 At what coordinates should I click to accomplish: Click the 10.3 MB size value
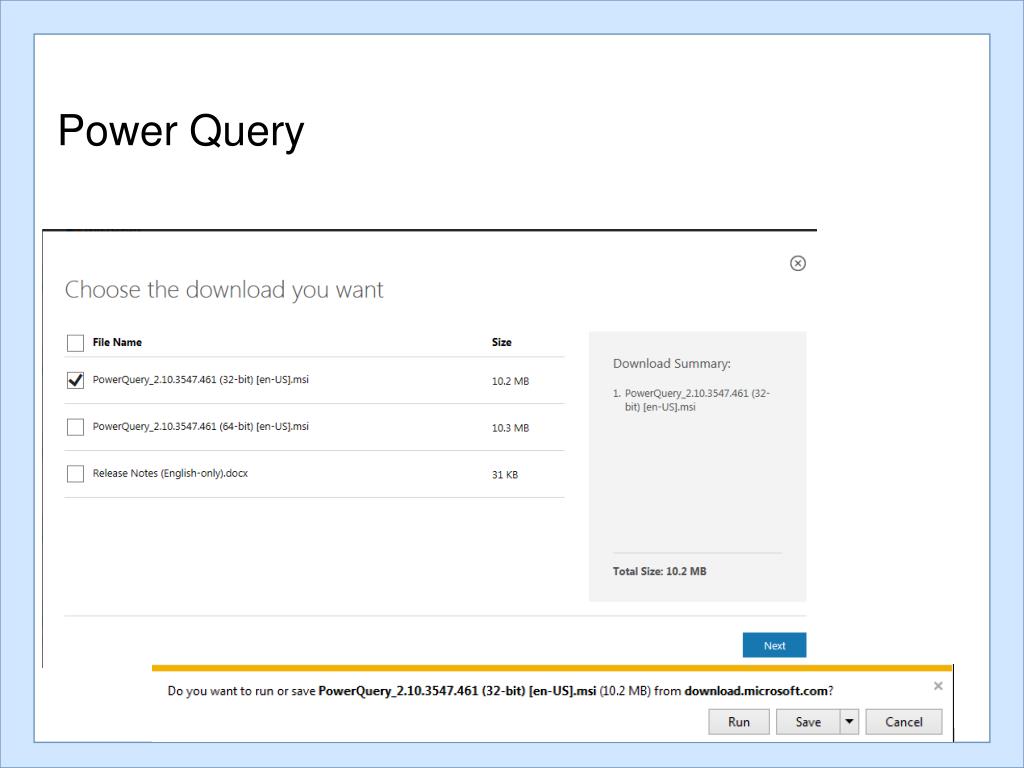[x=510, y=428]
